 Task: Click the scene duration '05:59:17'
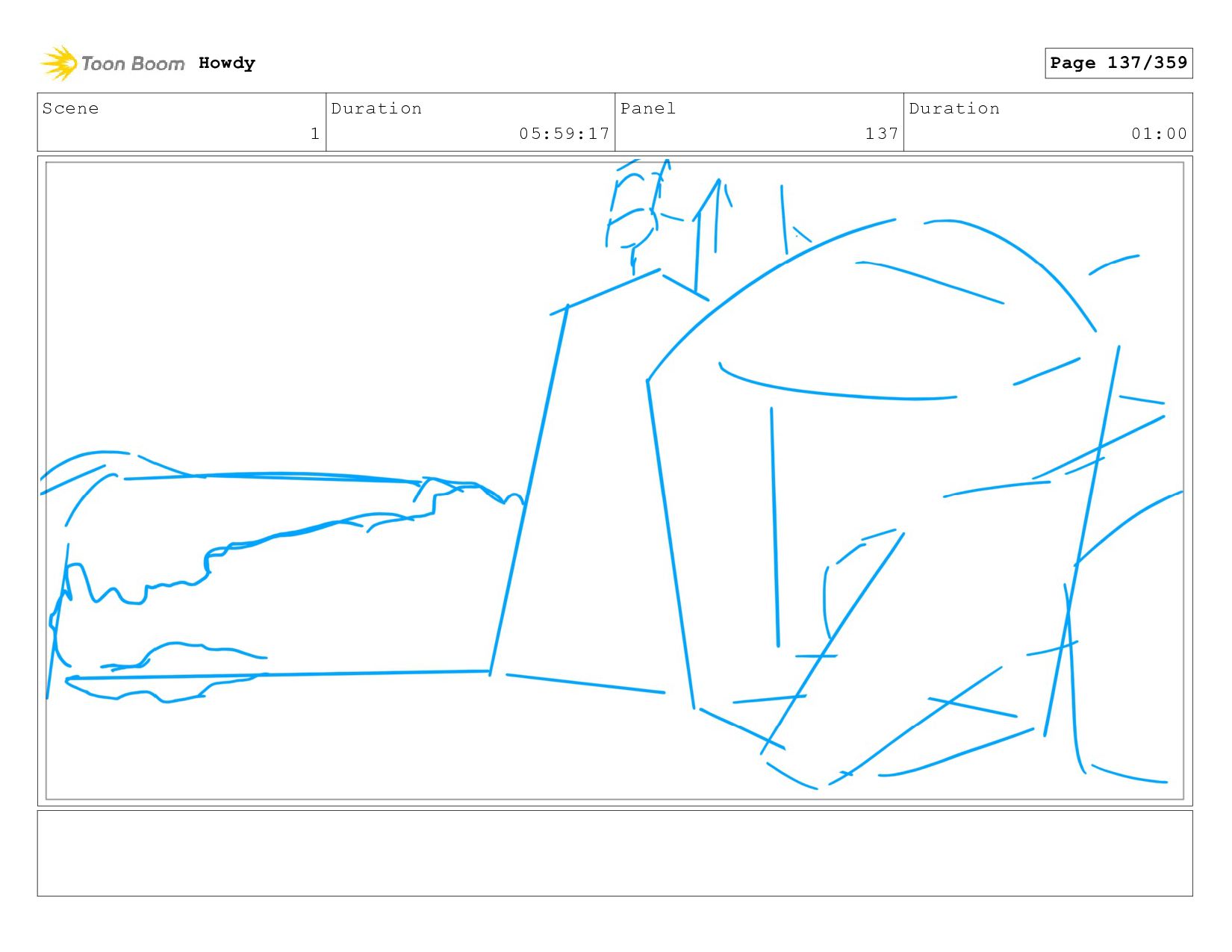pyautogui.click(x=564, y=134)
